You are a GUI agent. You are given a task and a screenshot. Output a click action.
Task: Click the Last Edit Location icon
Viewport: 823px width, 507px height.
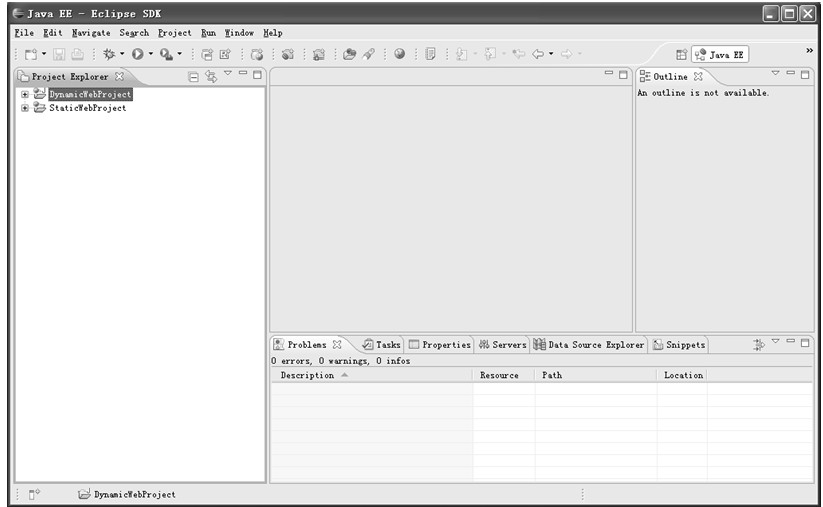[x=519, y=54]
